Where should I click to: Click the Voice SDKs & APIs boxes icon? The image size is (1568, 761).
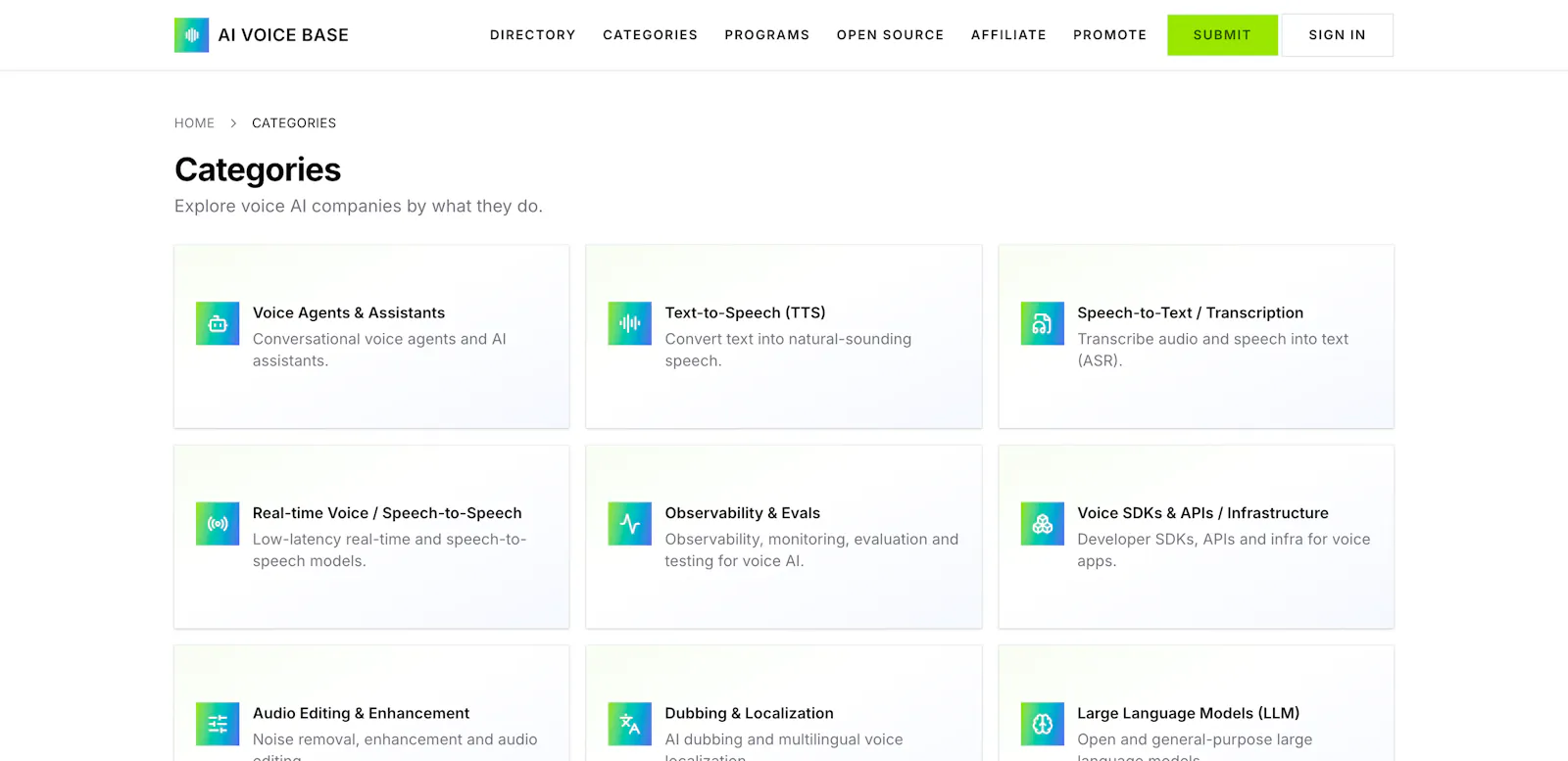point(1042,524)
